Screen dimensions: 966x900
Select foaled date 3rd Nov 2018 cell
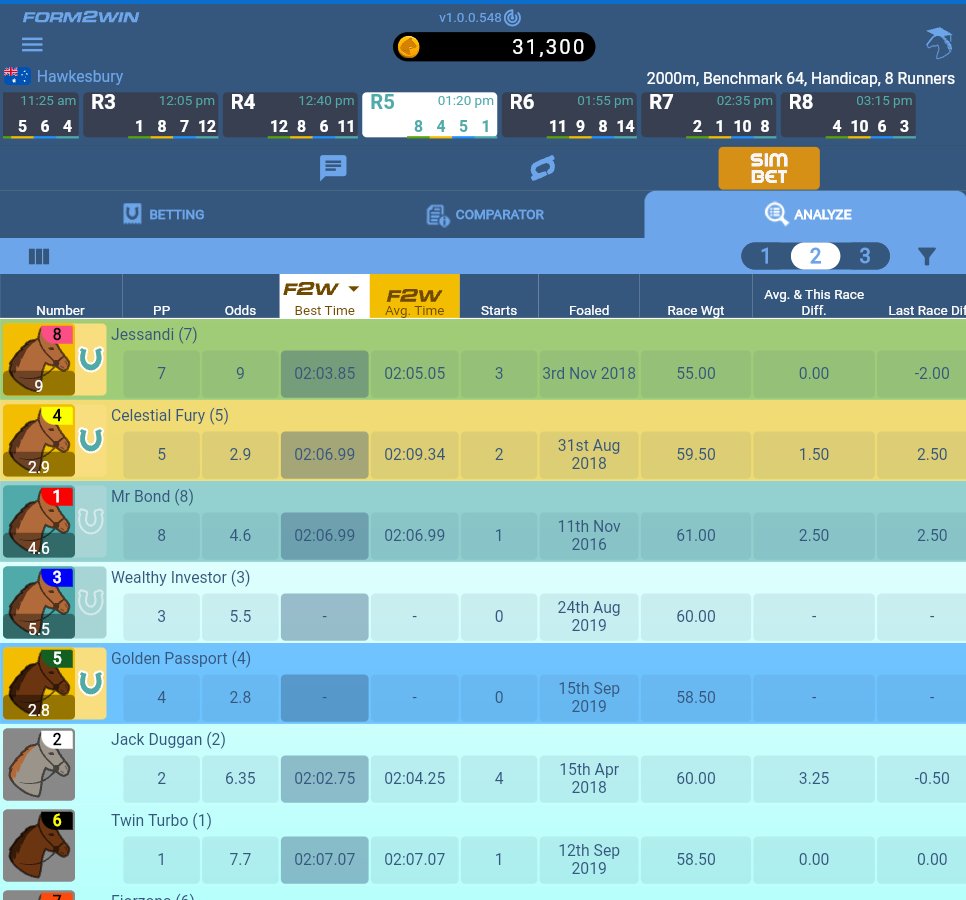(589, 374)
